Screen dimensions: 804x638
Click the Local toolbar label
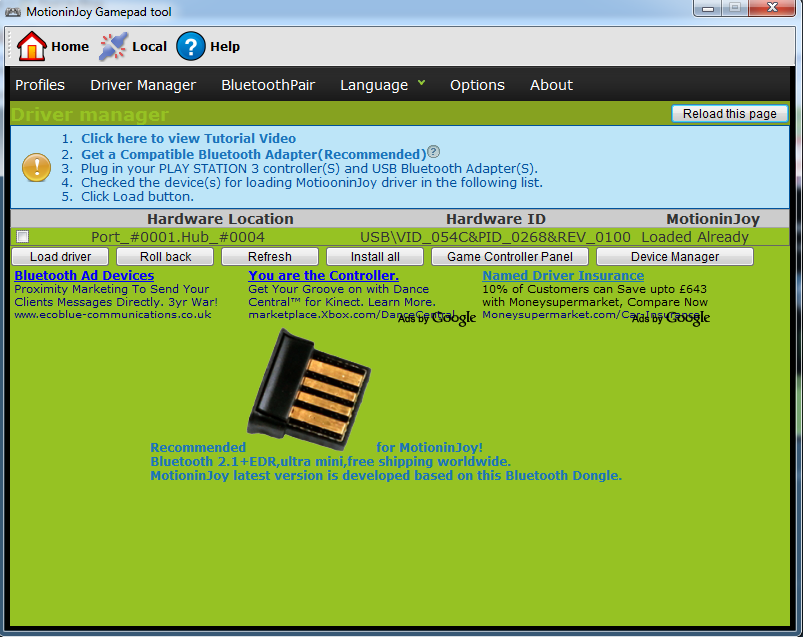click(x=149, y=47)
